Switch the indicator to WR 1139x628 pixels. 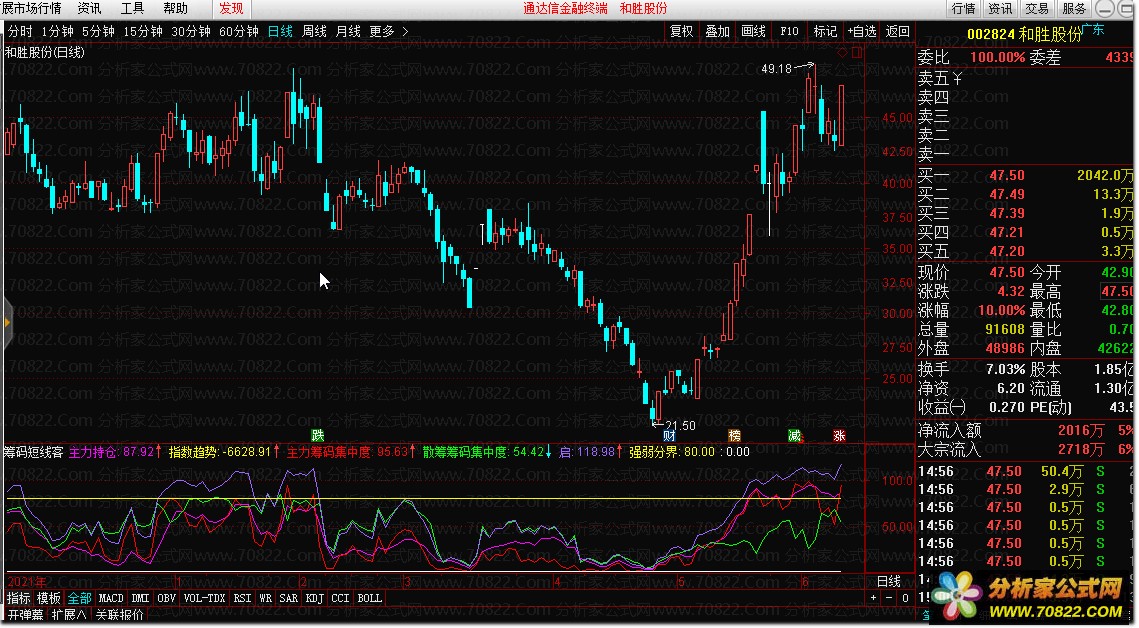coord(265,598)
